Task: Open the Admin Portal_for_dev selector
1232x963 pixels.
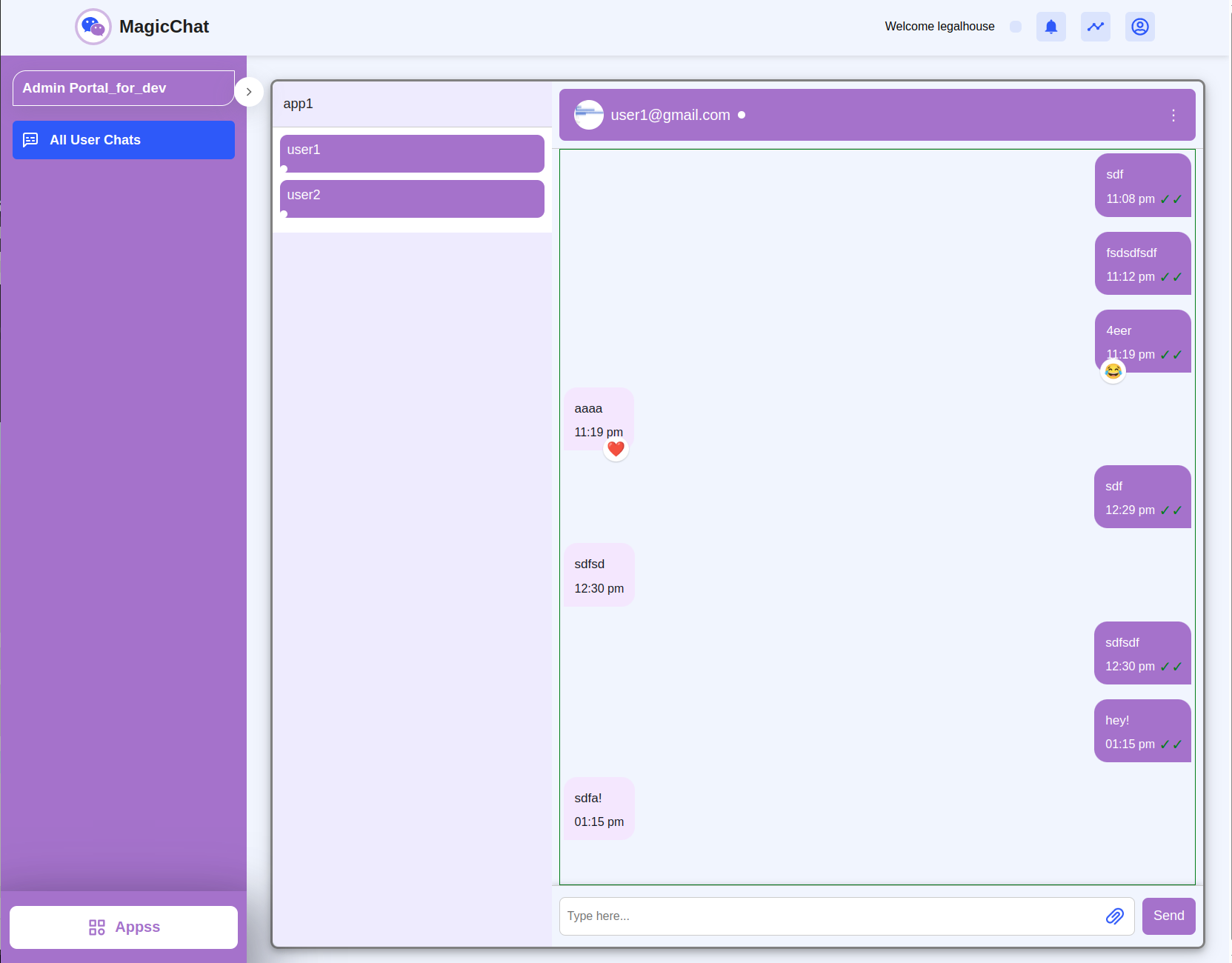Action: 124,88
